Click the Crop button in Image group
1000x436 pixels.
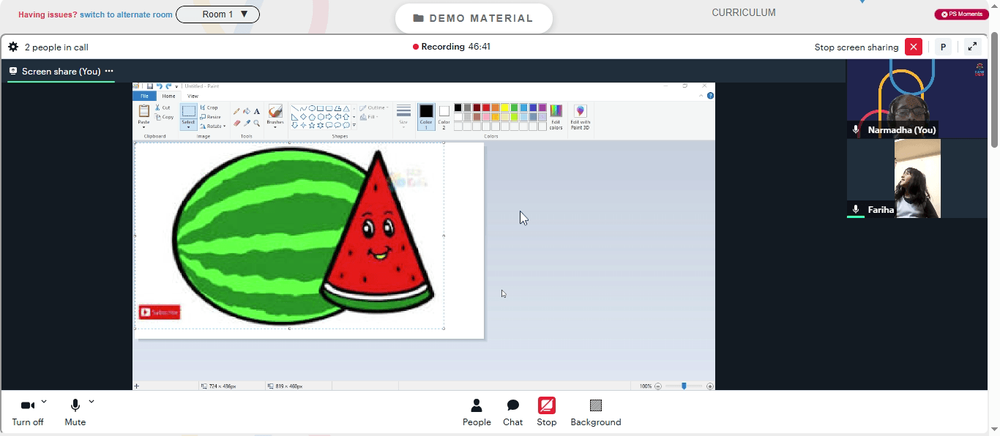209,108
